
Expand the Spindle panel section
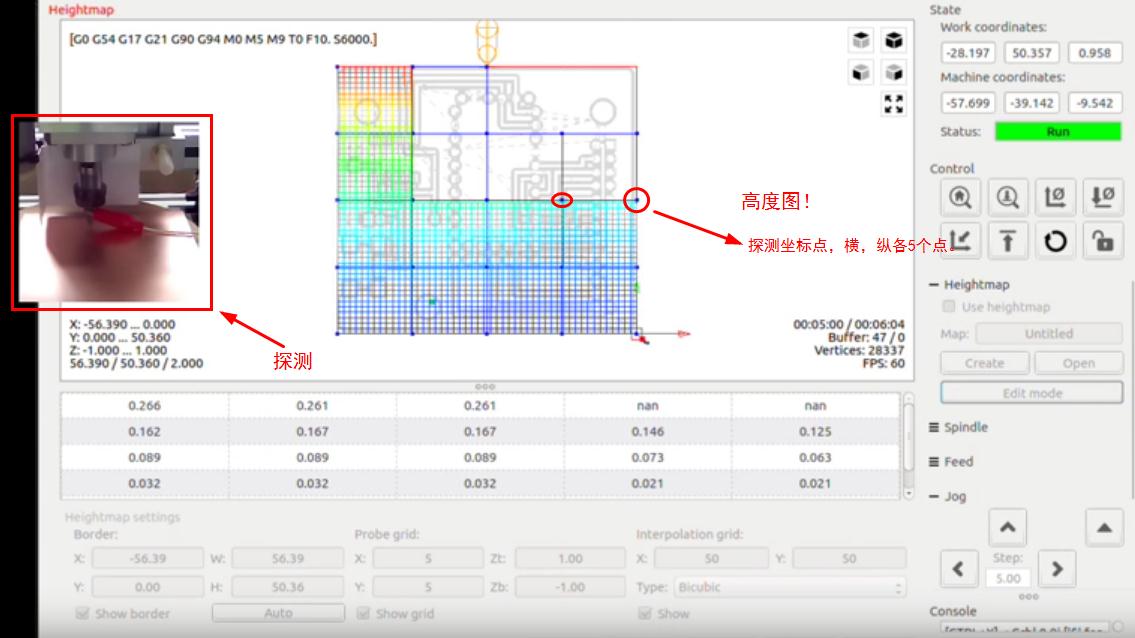[959, 427]
